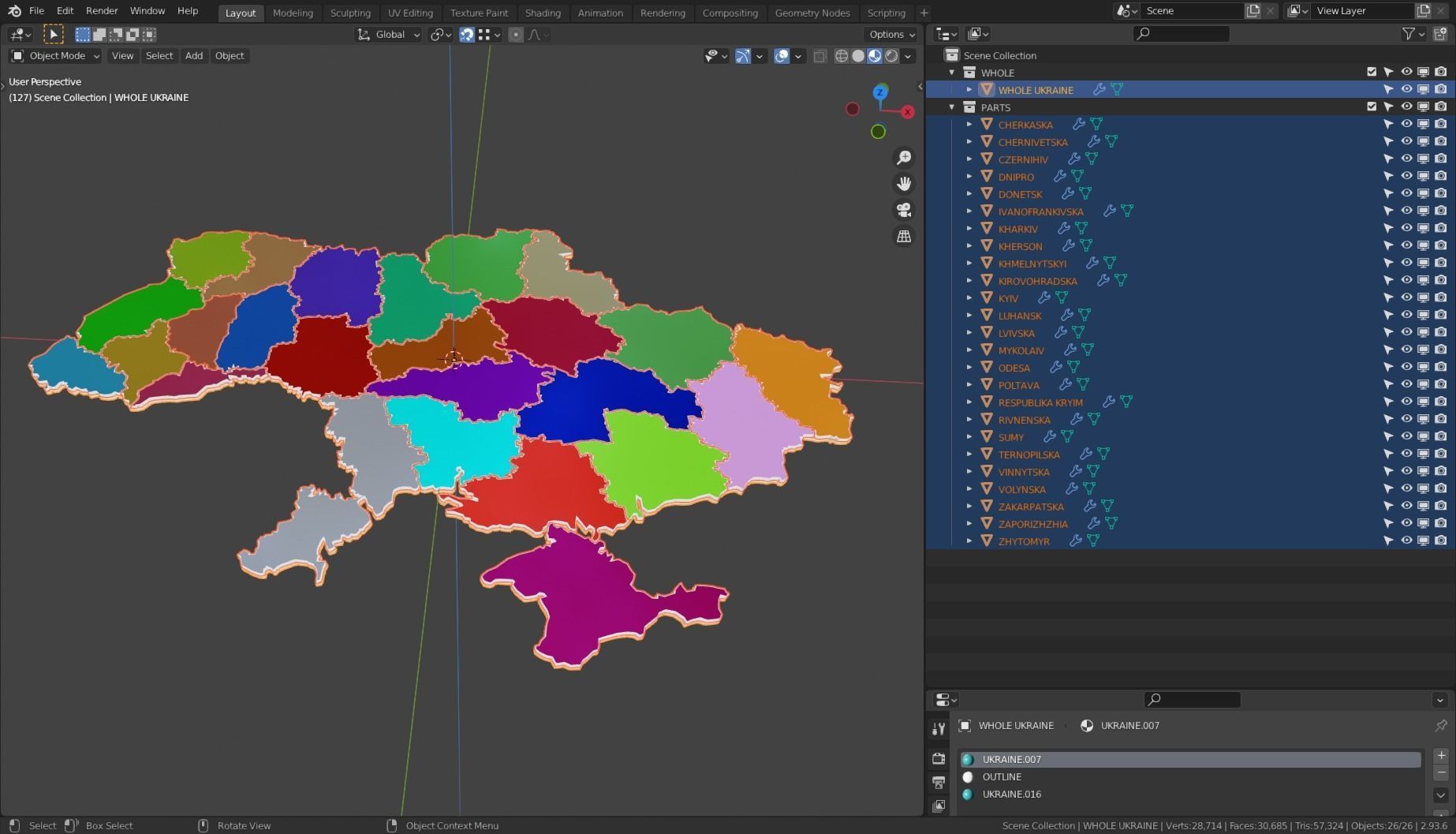Pin the properties editor context

[x=1441, y=725]
